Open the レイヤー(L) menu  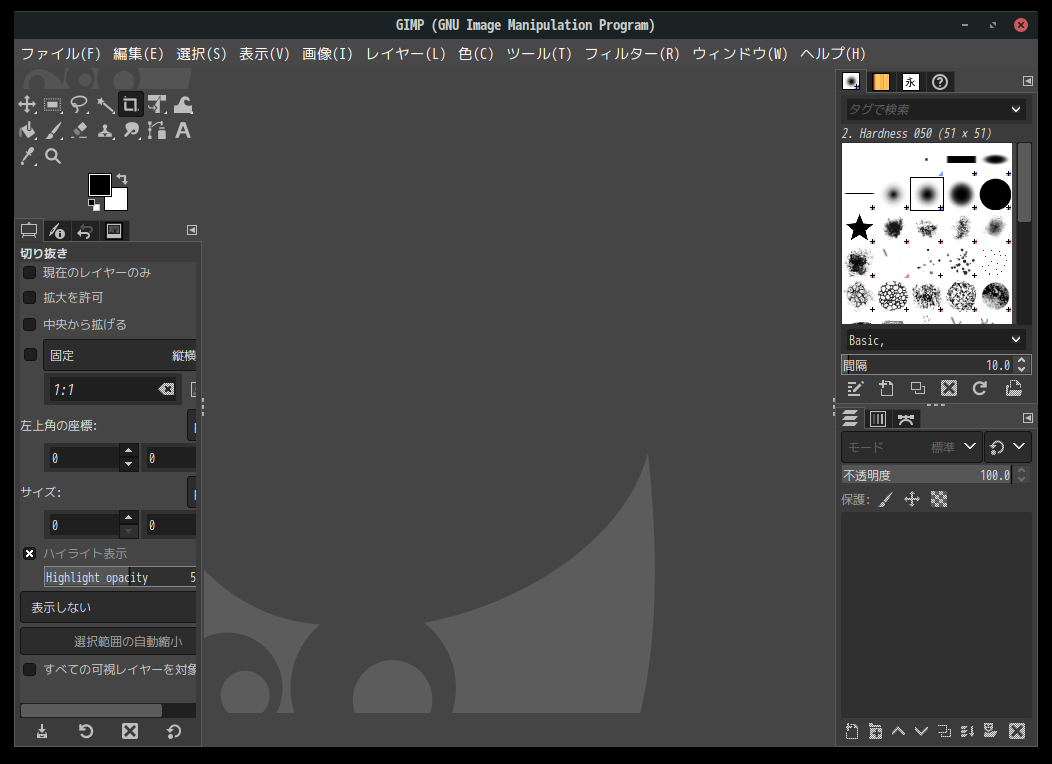405,54
